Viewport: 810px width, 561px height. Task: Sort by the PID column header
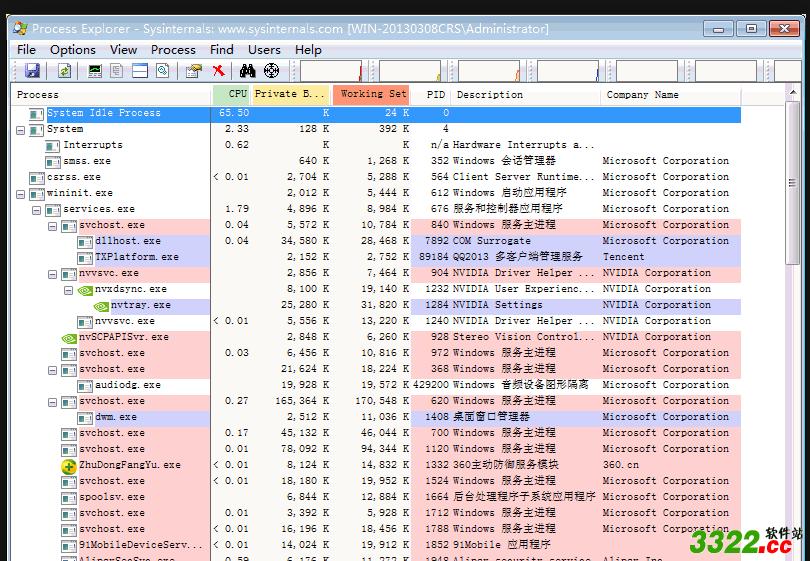pyautogui.click(x=431, y=95)
